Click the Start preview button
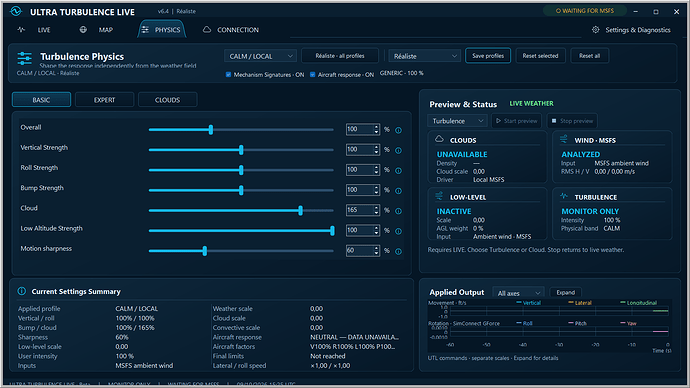Screen dimensions: 690x388 click(x=517, y=121)
